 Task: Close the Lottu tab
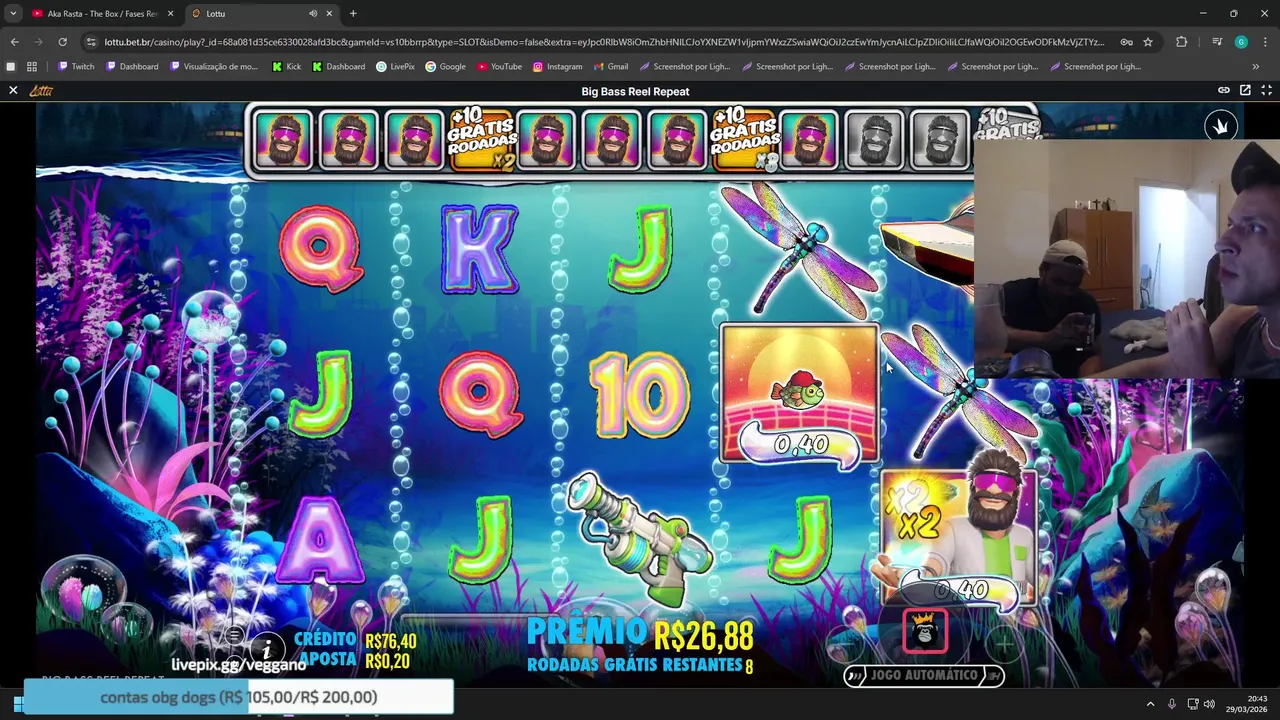point(329,13)
